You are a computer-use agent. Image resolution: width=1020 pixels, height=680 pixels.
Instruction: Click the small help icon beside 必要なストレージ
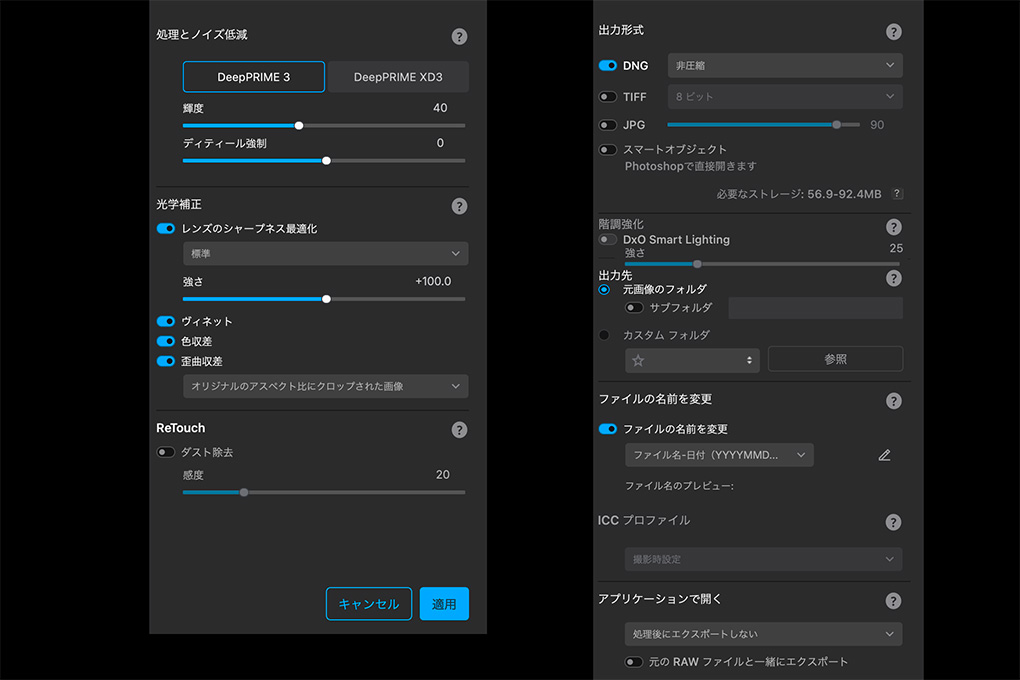click(897, 194)
